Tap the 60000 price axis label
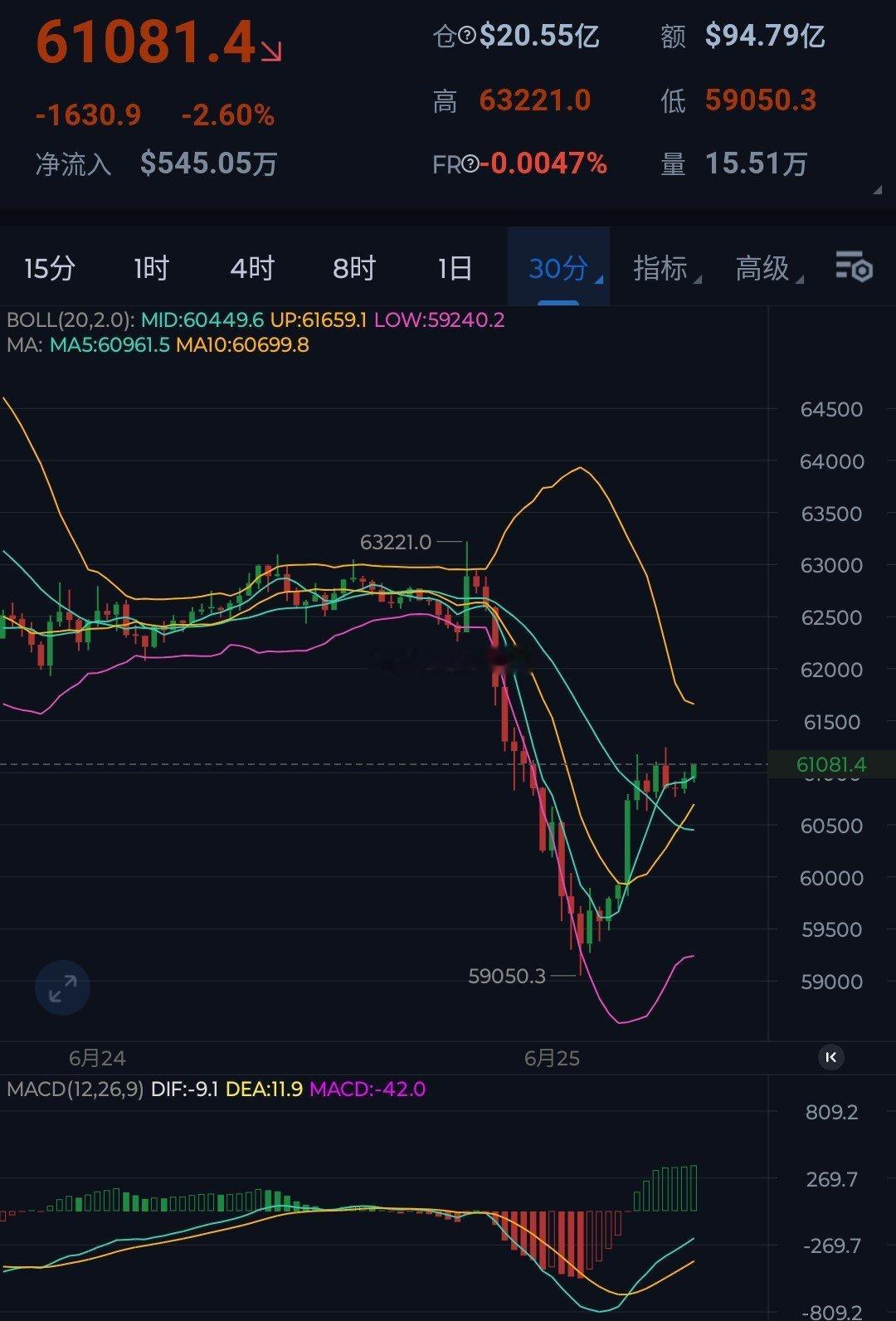 coord(831,878)
